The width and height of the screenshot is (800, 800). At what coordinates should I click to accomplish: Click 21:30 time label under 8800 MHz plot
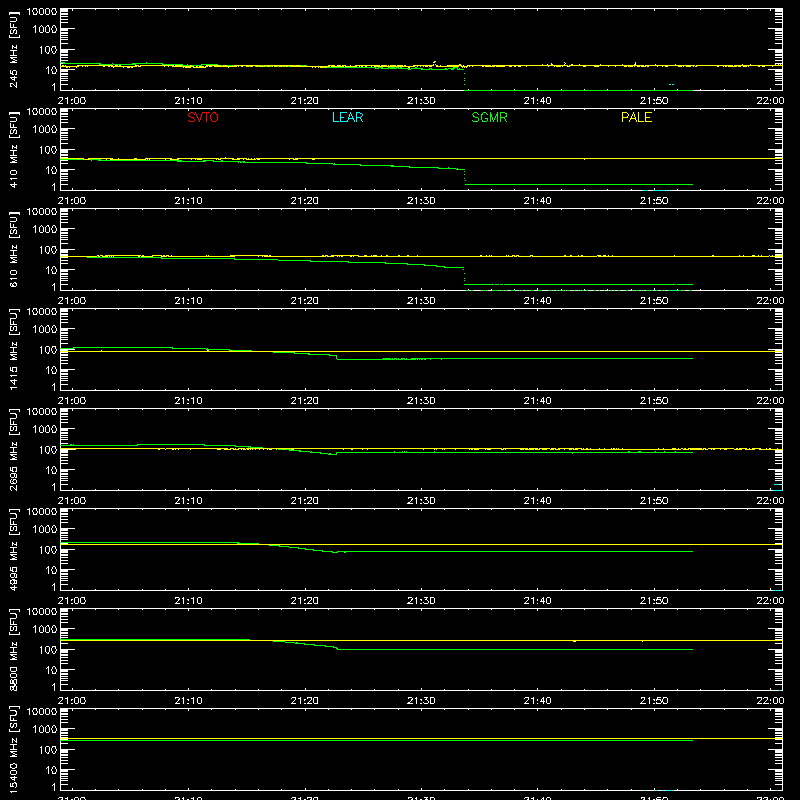pos(421,701)
